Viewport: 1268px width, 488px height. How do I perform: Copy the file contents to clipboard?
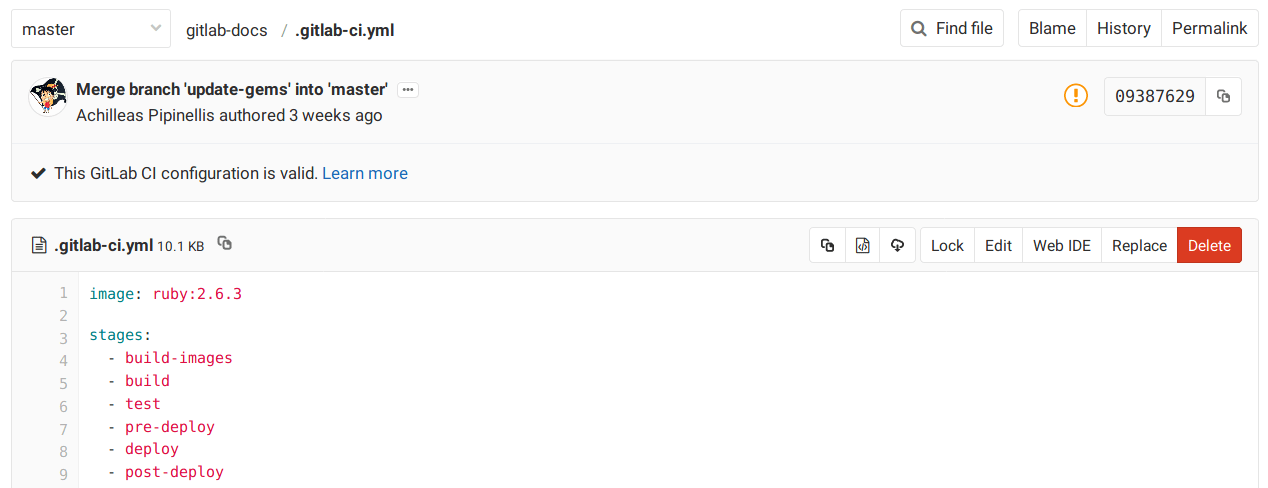coord(827,246)
